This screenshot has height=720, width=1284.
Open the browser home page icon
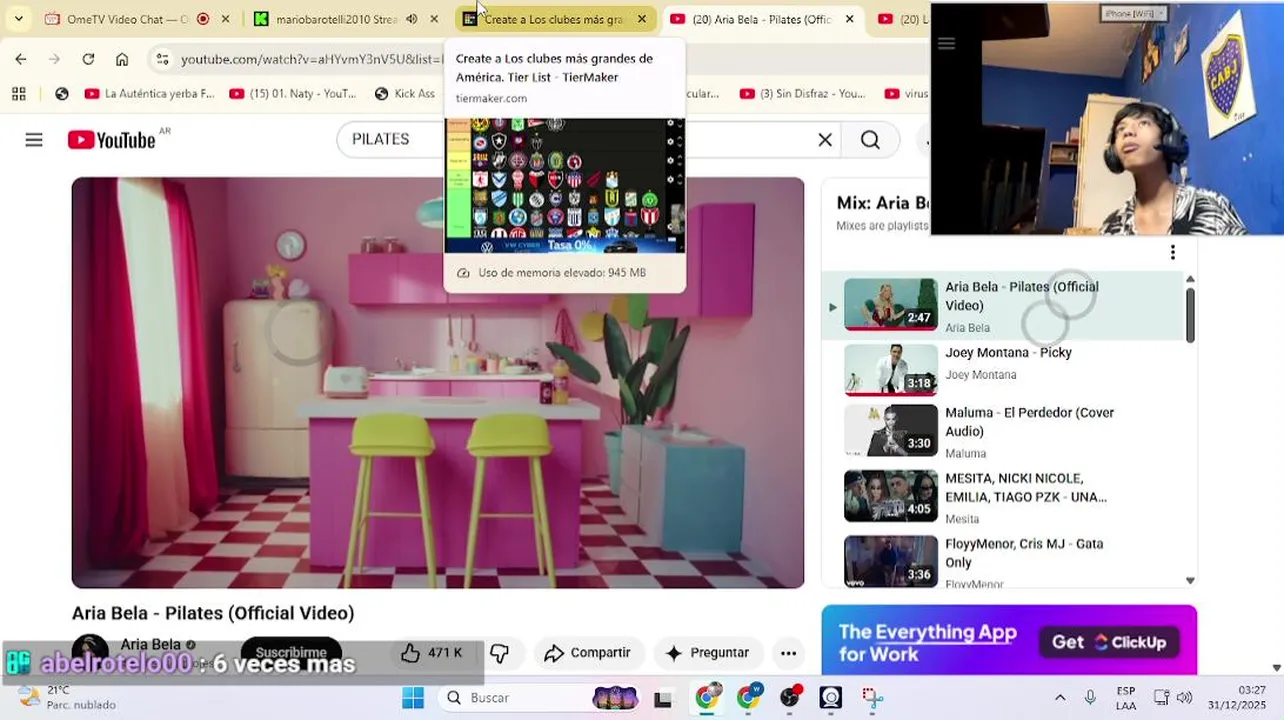tap(122, 59)
